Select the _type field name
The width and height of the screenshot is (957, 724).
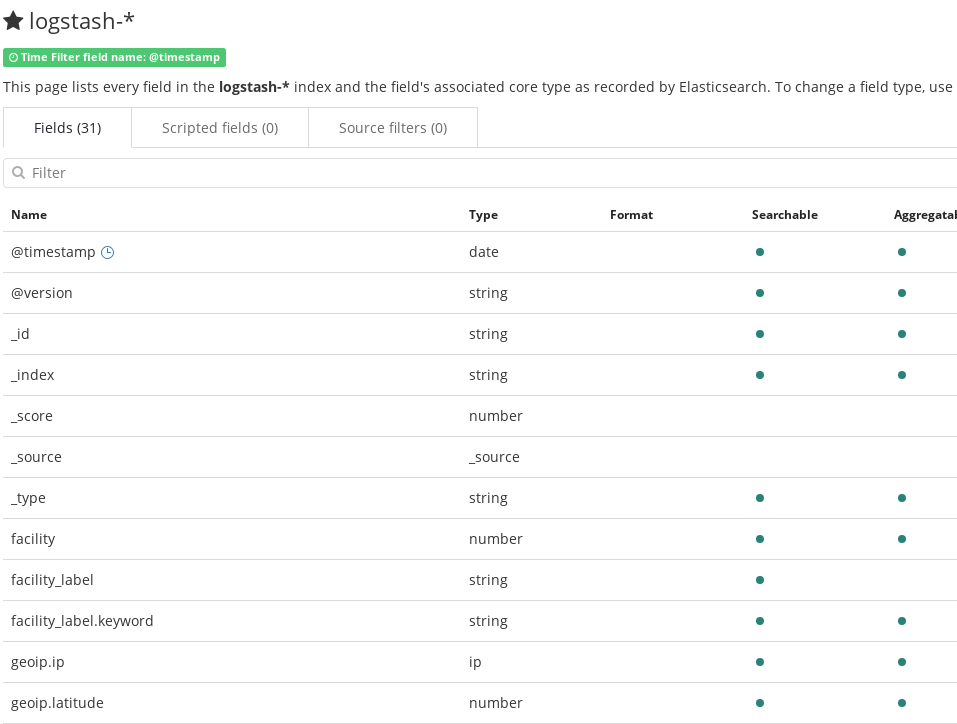click(x=28, y=498)
